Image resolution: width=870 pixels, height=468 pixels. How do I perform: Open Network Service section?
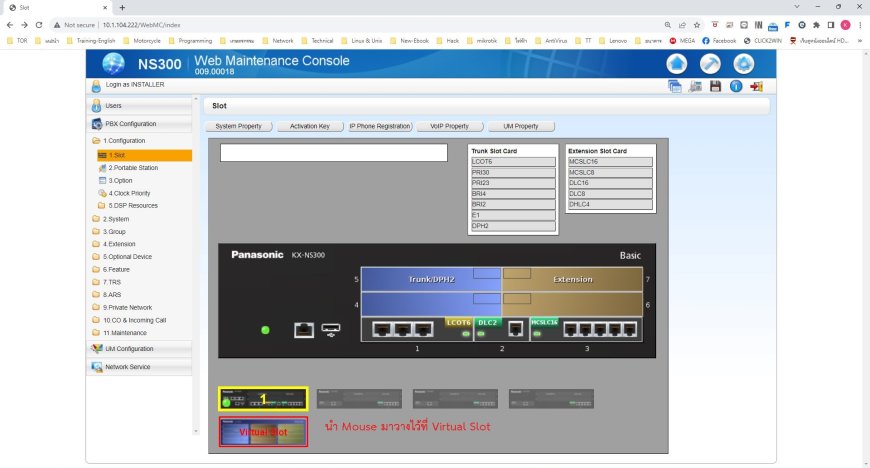[140, 367]
